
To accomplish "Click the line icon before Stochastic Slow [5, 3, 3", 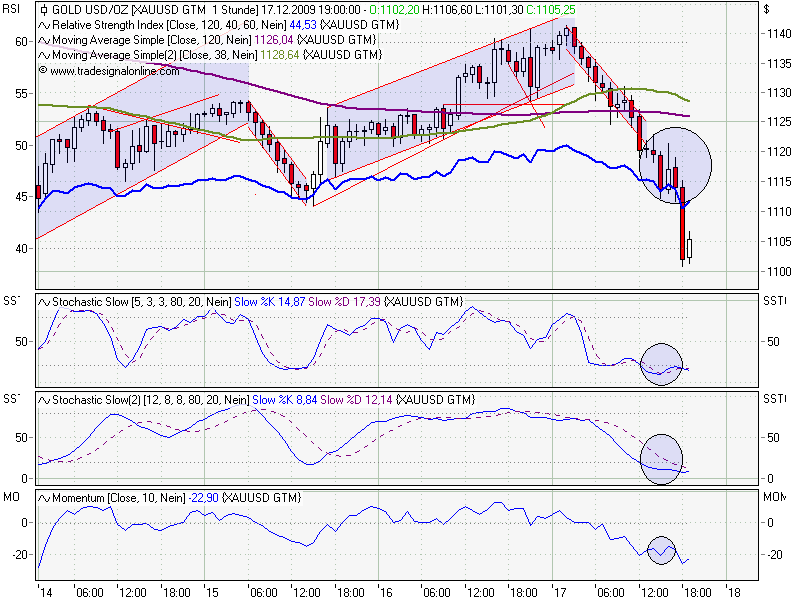I will (44, 302).
